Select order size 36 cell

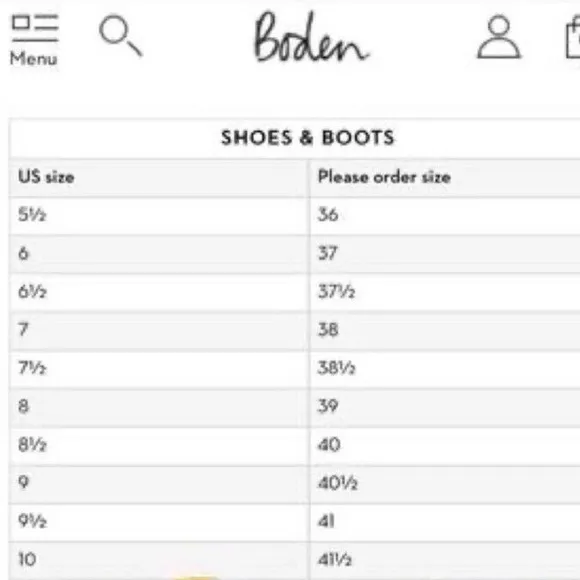click(x=445, y=215)
